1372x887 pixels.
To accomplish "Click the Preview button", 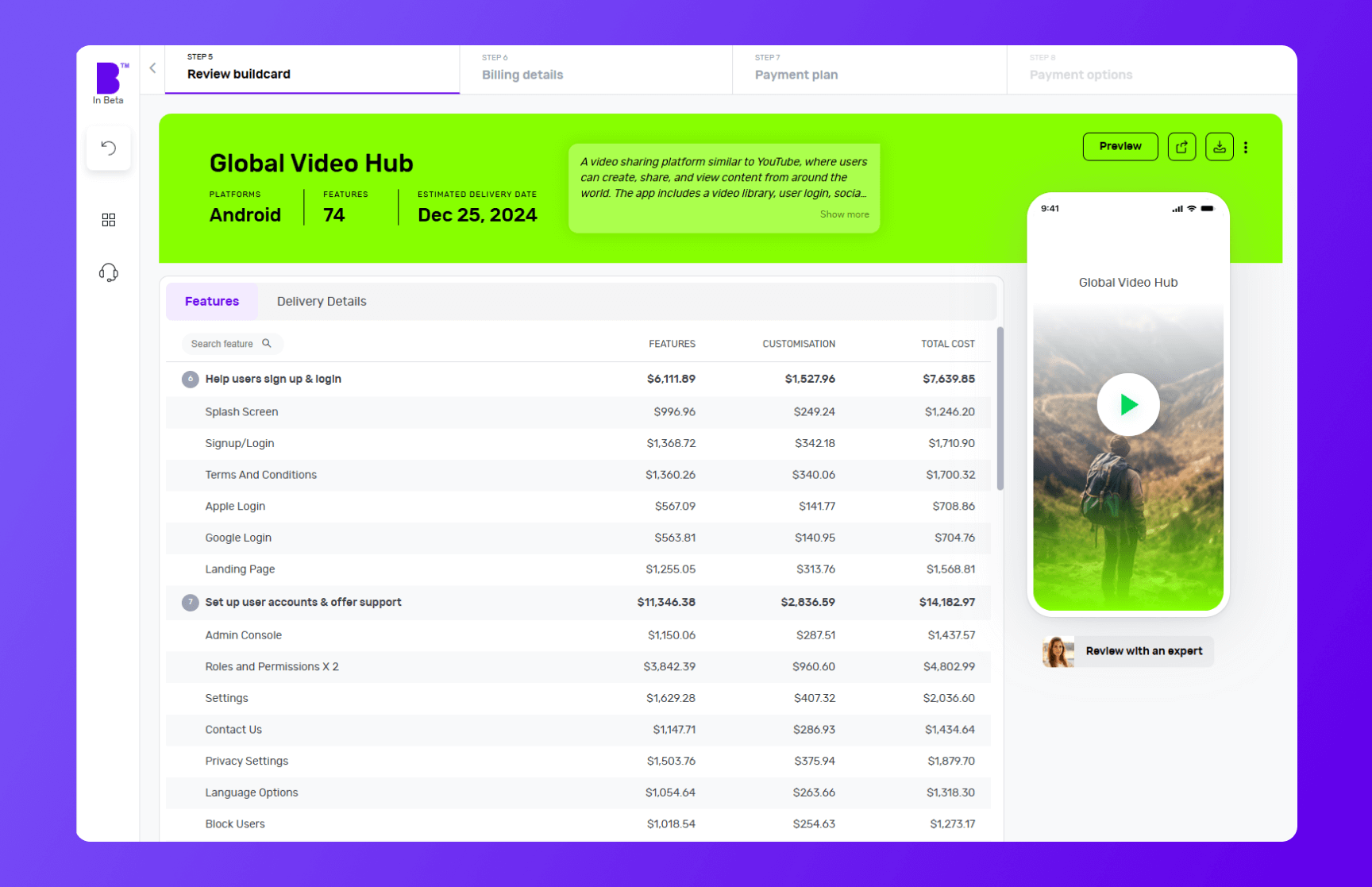I will [x=1120, y=147].
